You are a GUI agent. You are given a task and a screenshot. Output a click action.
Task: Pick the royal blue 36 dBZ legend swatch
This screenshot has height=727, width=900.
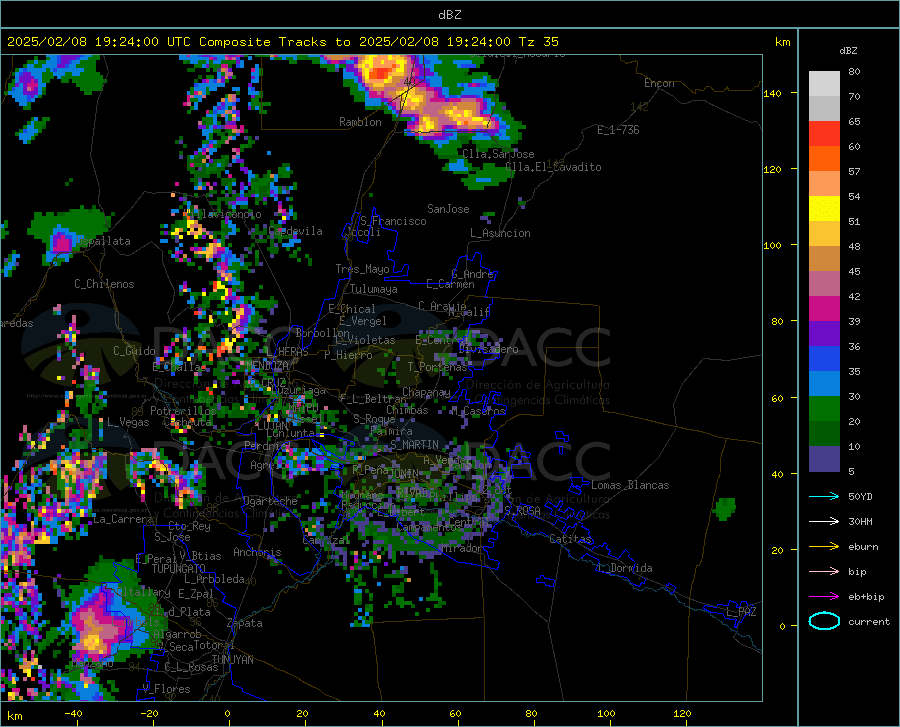(x=824, y=359)
